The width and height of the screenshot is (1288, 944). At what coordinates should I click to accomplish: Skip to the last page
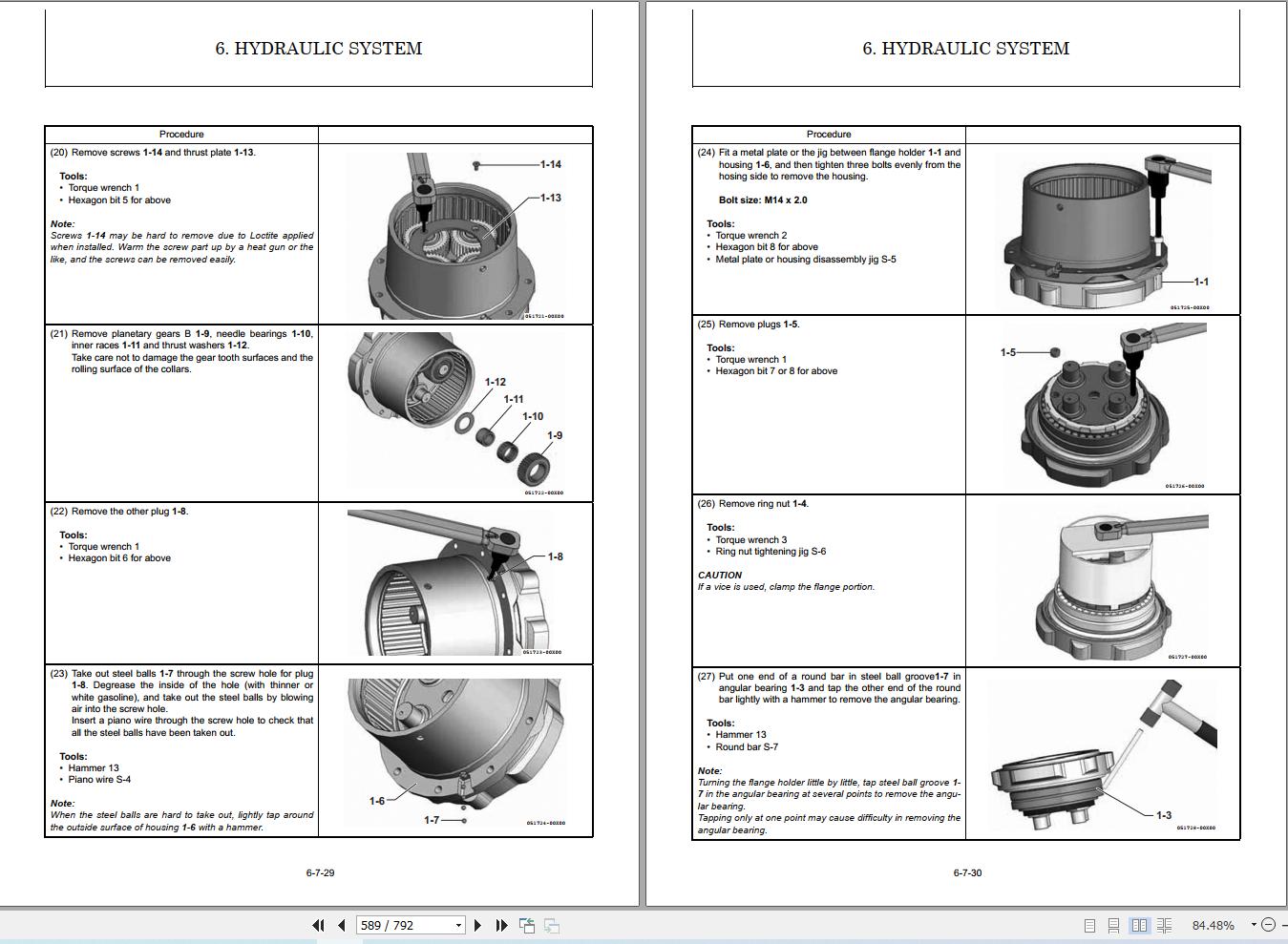click(500, 925)
